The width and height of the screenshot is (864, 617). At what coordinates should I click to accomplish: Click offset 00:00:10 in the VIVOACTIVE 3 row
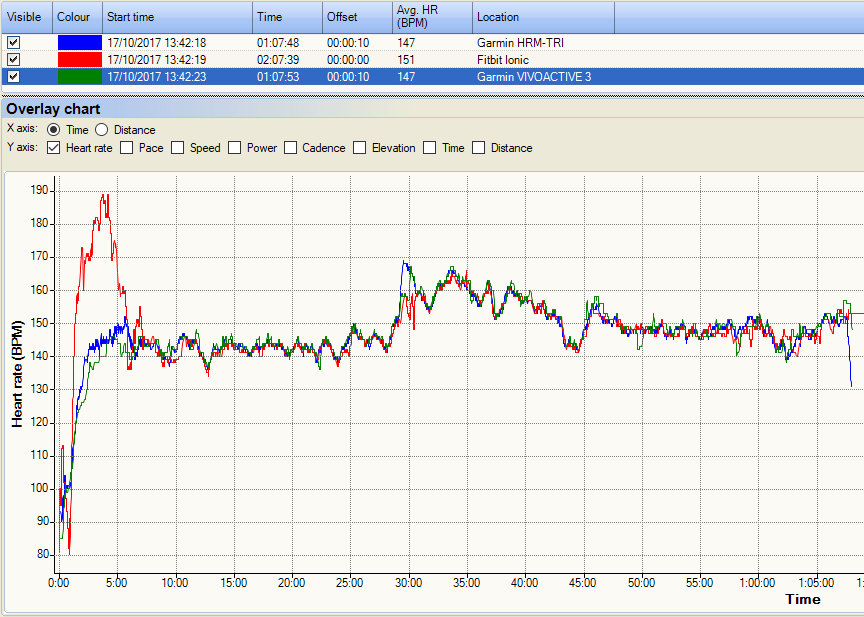pyautogui.click(x=348, y=77)
